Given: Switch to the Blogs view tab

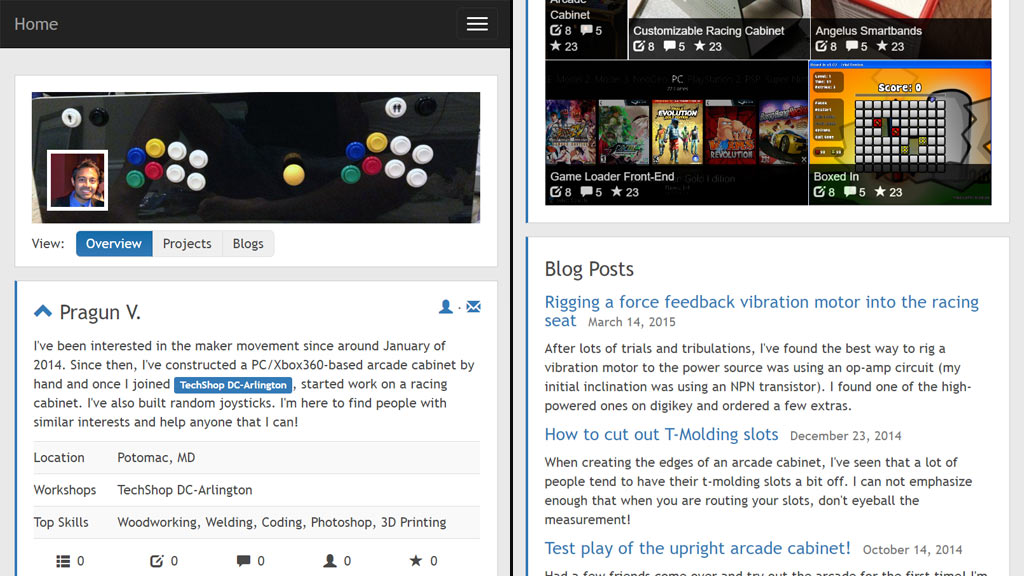Looking at the screenshot, I should [x=248, y=244].
